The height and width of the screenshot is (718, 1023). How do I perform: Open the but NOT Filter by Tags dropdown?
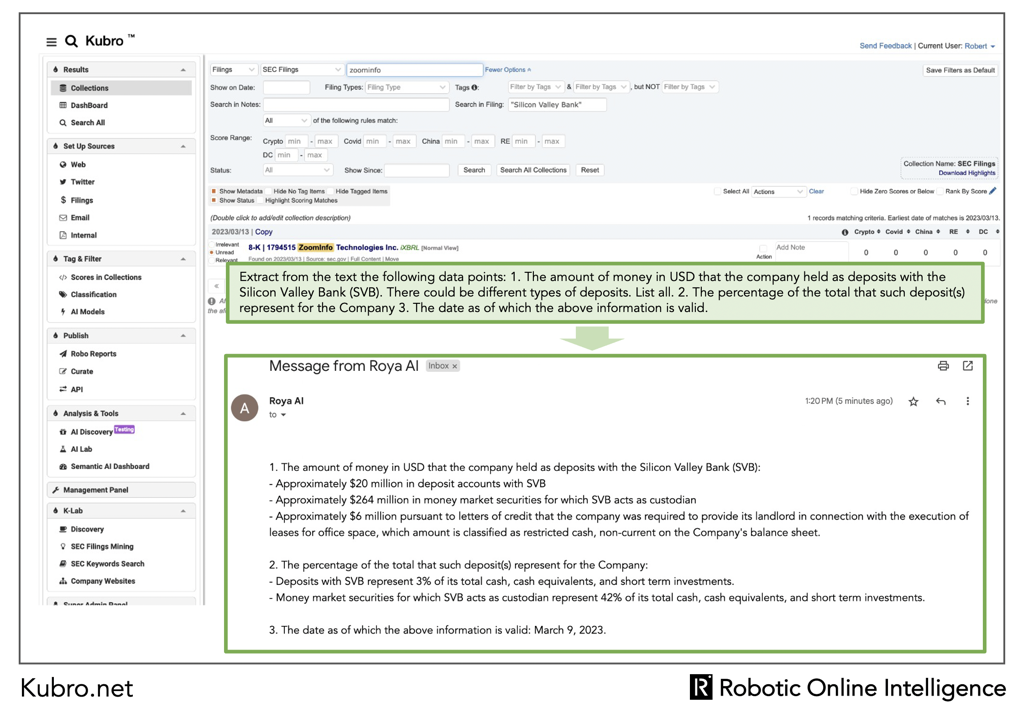tap(690, 87)
